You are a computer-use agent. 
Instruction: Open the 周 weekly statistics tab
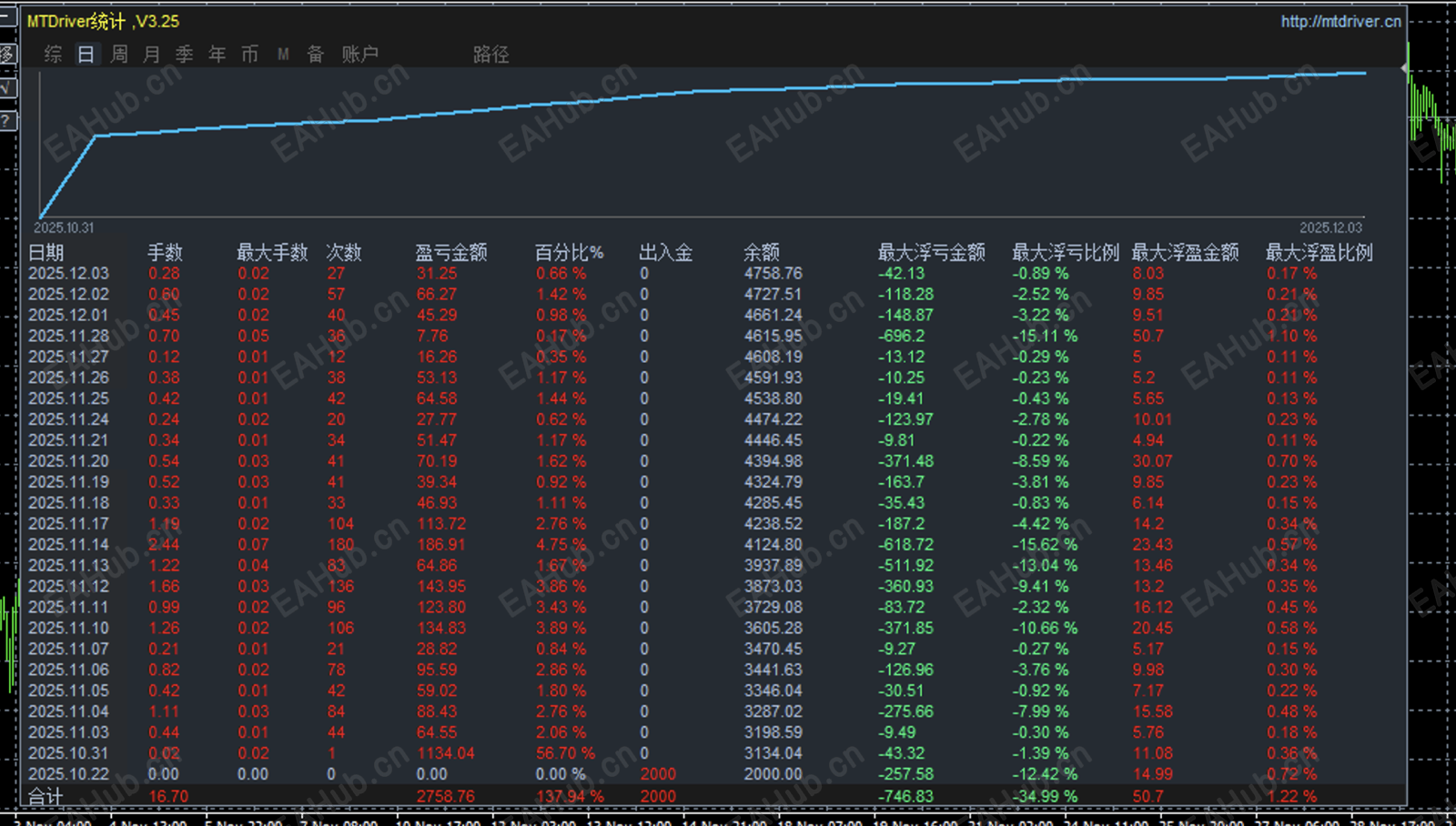(119, 55)
